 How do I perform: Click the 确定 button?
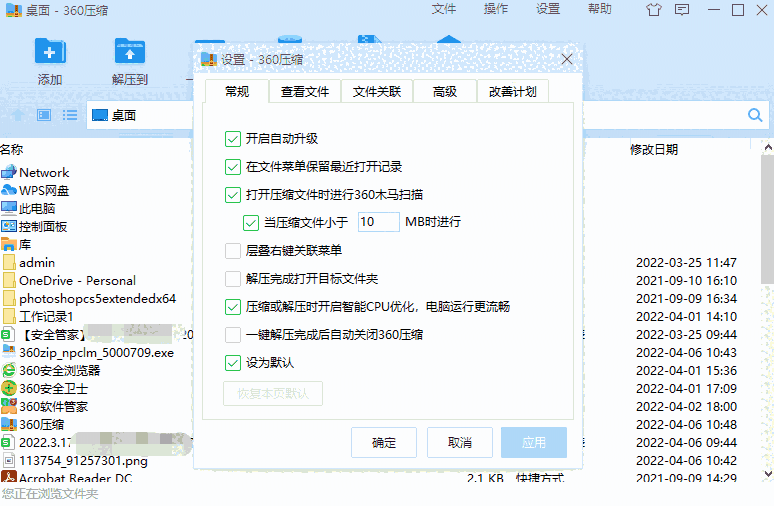[x=384, y=442]
